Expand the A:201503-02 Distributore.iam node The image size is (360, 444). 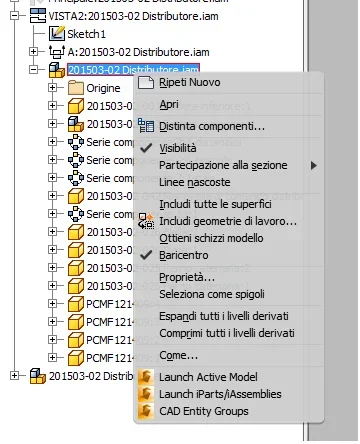tap(33, 51)
